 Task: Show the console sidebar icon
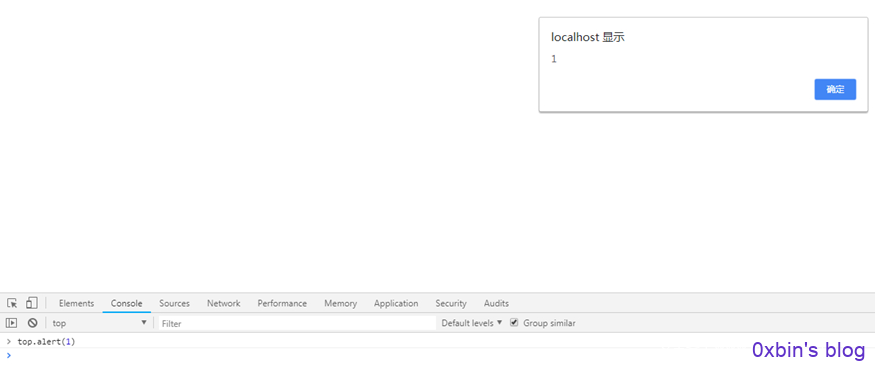tap(11, 323)
